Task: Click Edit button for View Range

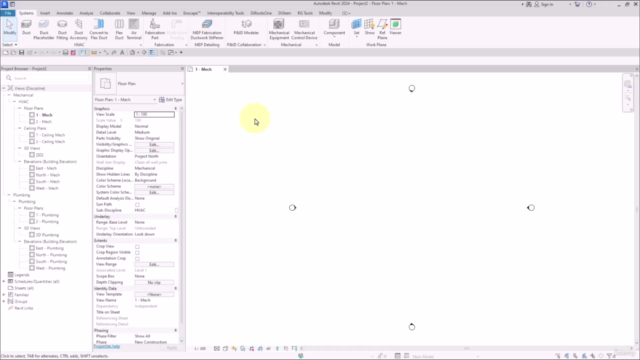Action: coord(154,264)
